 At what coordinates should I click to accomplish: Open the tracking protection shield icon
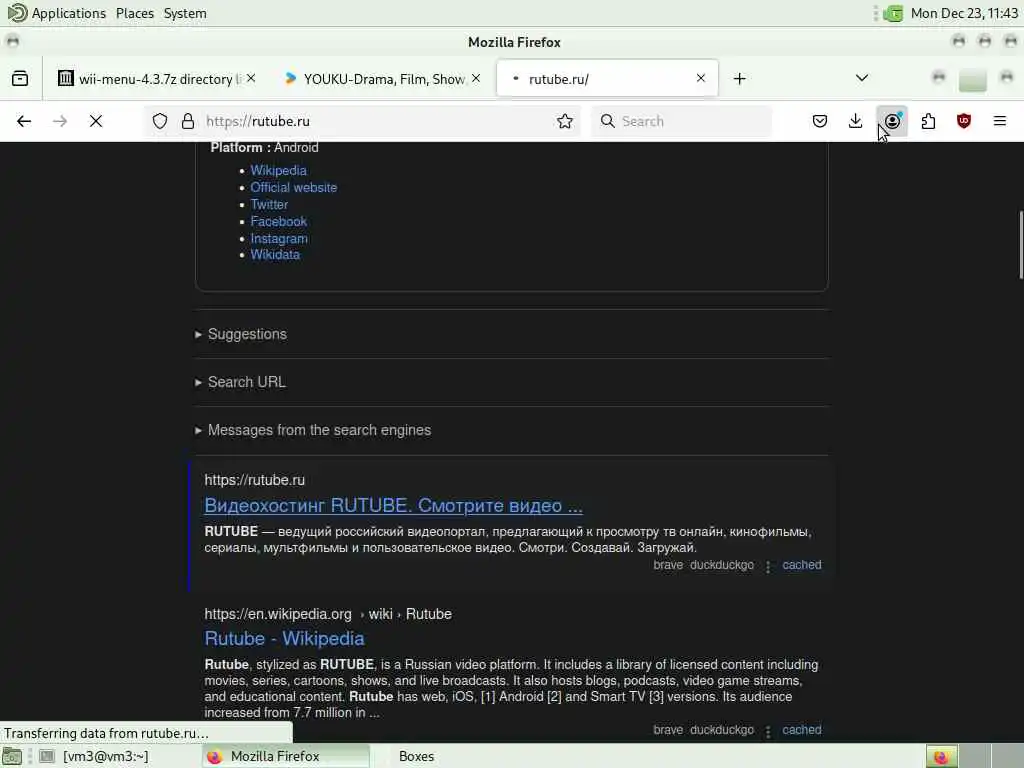coord(160,121)
